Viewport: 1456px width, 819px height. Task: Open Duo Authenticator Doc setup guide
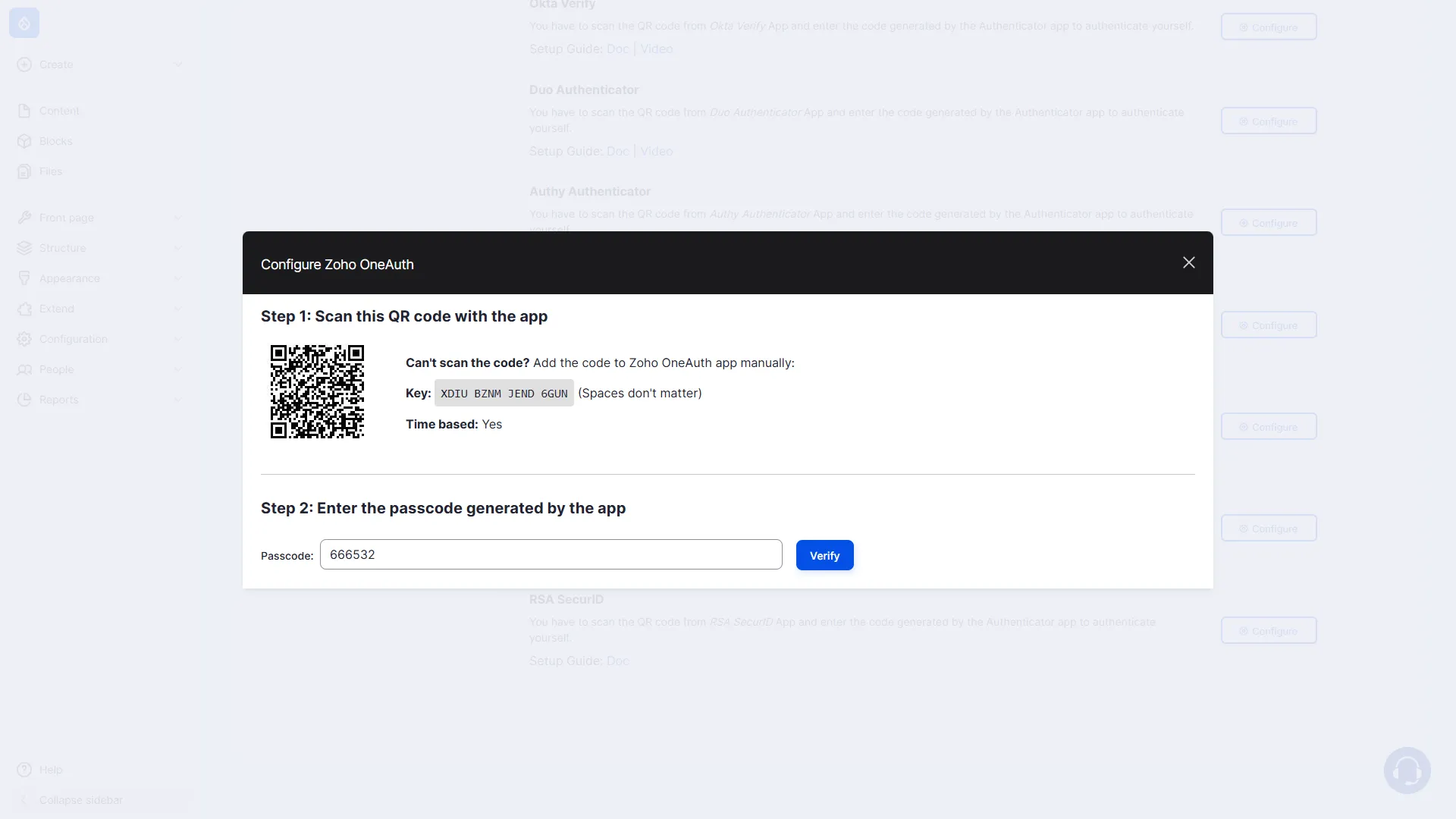pyautogui.click(x=617, y=151)
